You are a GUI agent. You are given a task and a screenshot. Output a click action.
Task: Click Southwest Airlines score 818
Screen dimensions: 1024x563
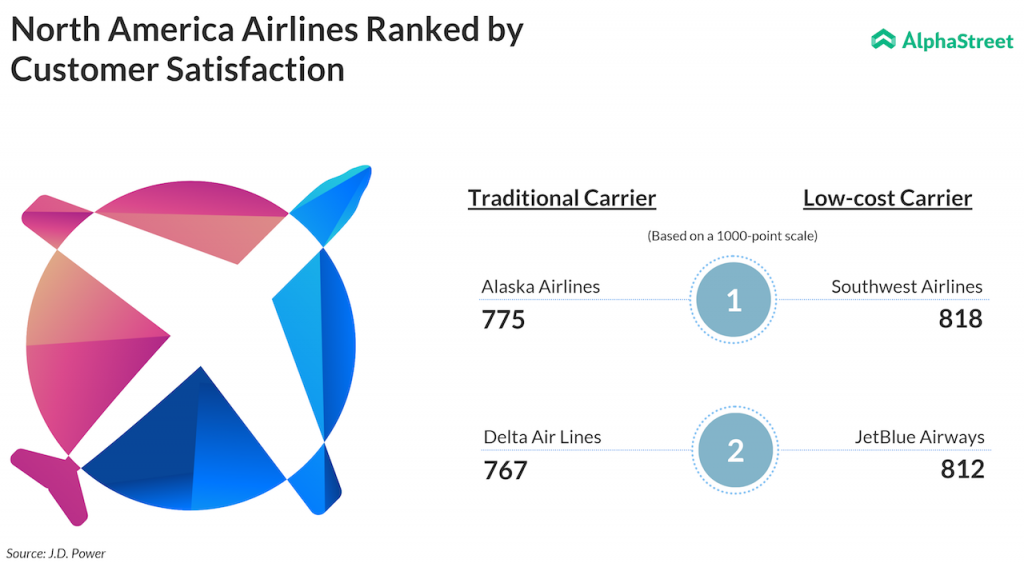[961, 319]
